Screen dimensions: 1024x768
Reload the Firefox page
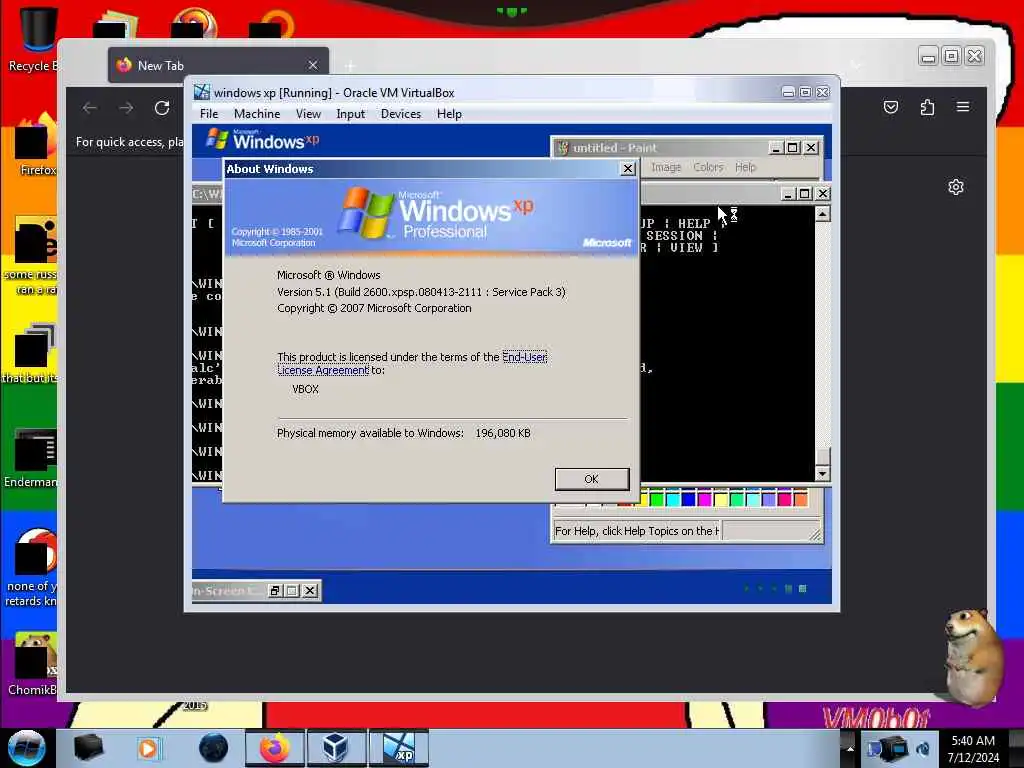click(x=162, y=108)
